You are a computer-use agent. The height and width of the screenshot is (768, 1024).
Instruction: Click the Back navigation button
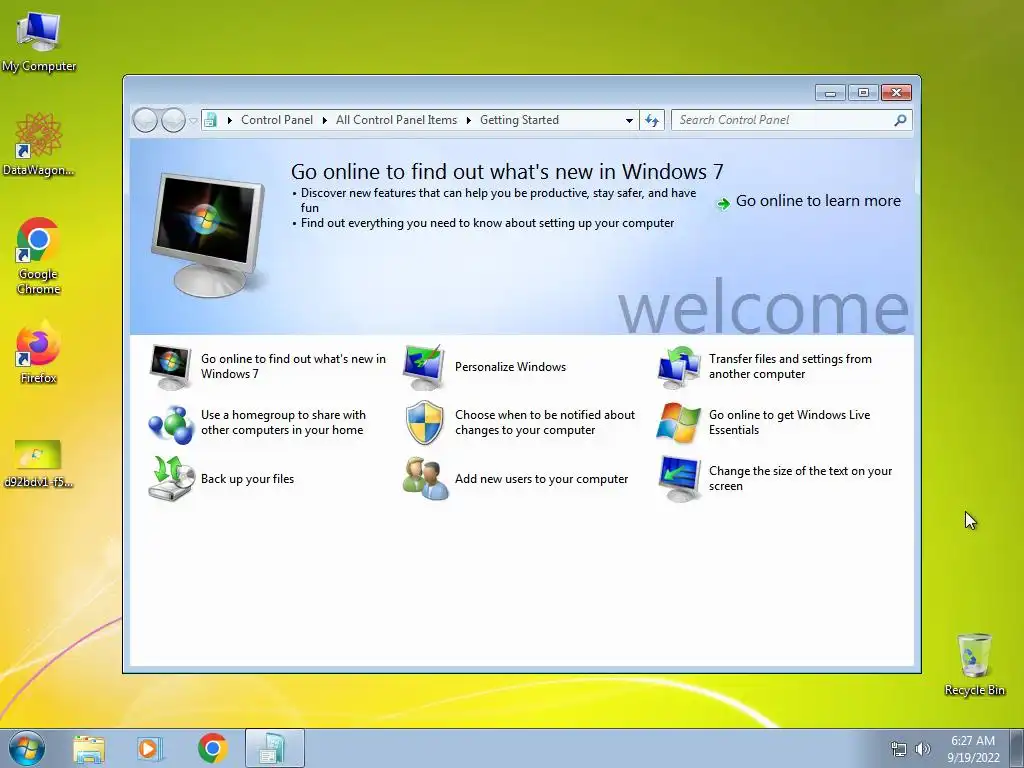pos(145,120)
